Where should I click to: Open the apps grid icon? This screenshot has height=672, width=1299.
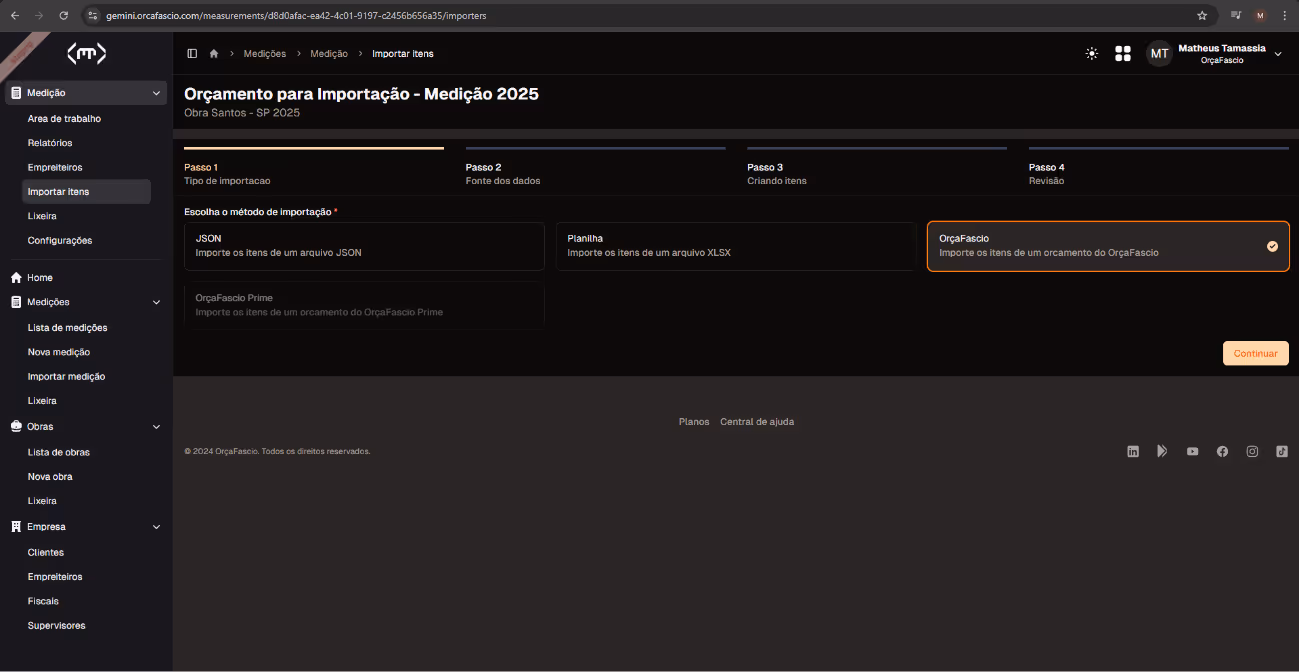tap(1122, 53)
